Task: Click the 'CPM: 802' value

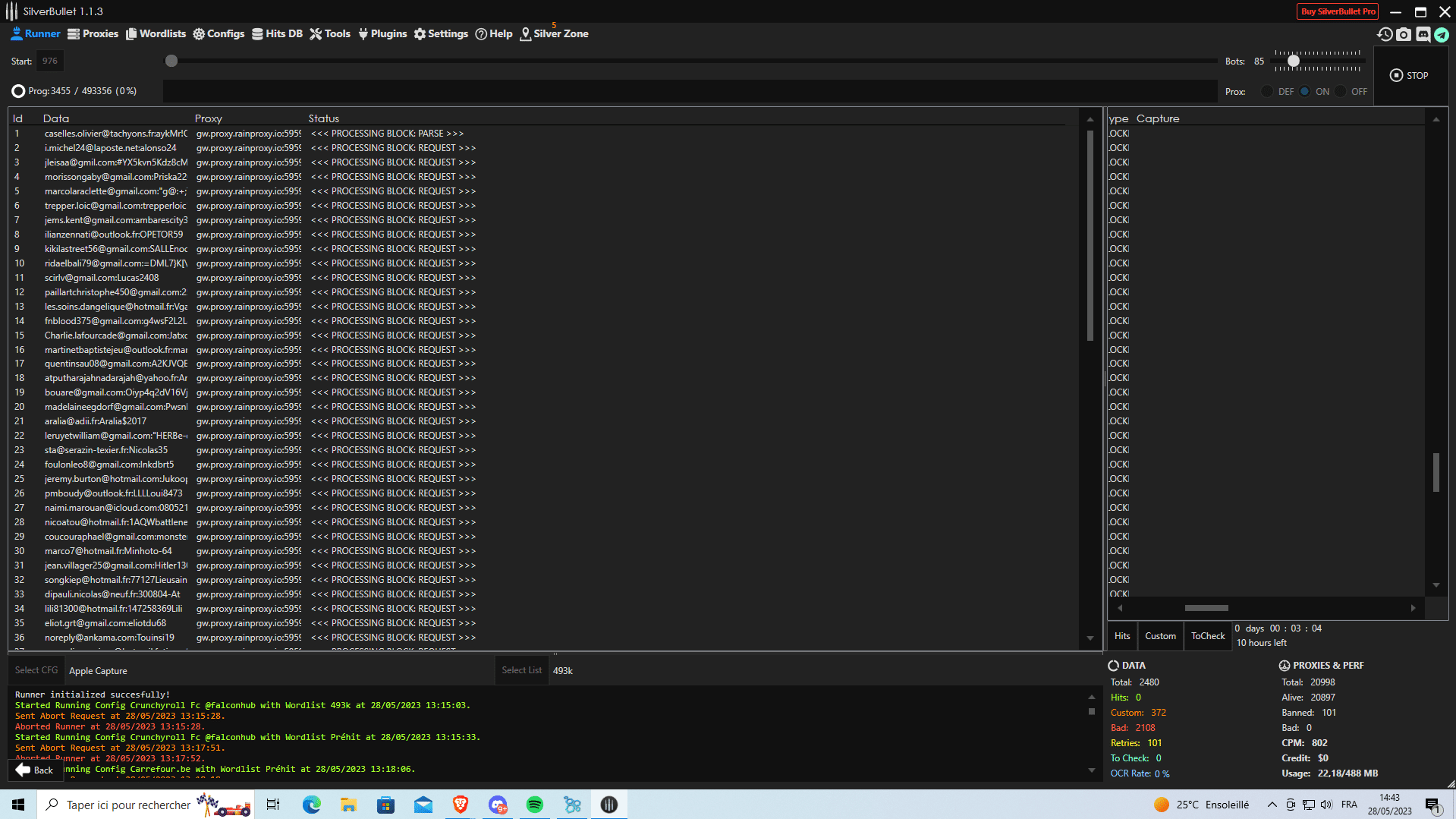Action: pyautogui.click(x=1304, y=743)
